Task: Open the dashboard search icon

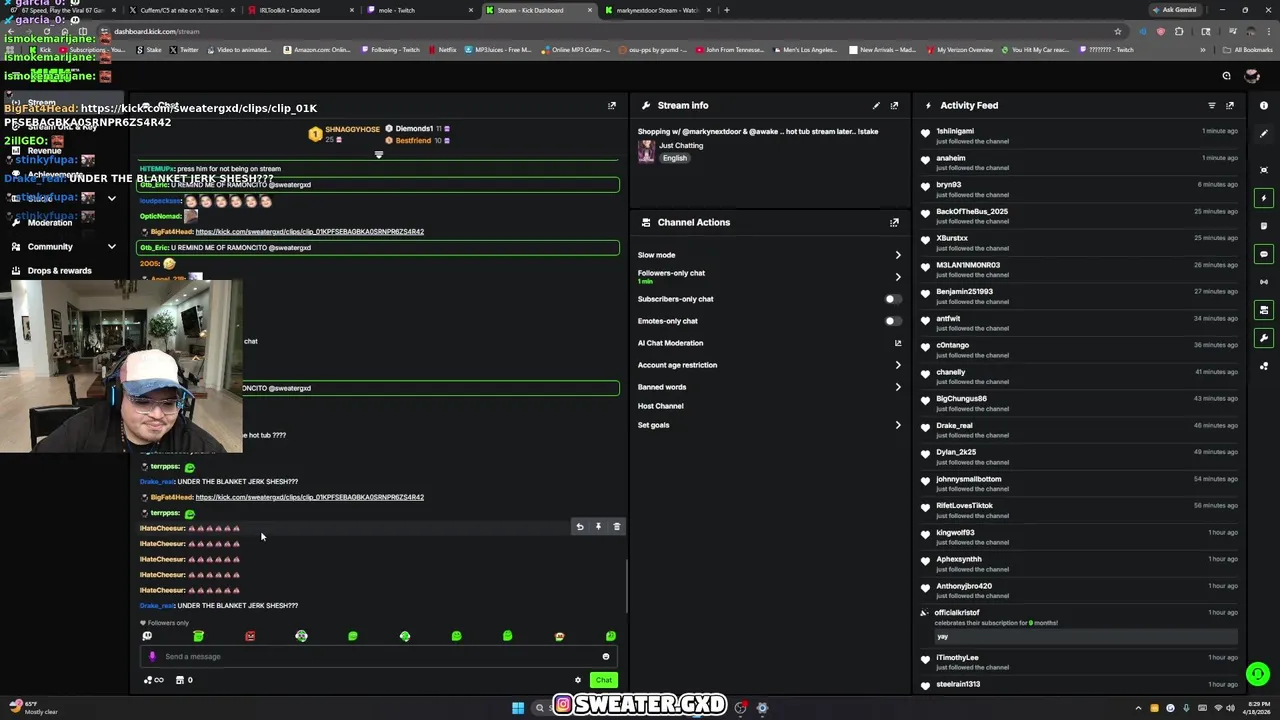Action: coord(1226,76)
